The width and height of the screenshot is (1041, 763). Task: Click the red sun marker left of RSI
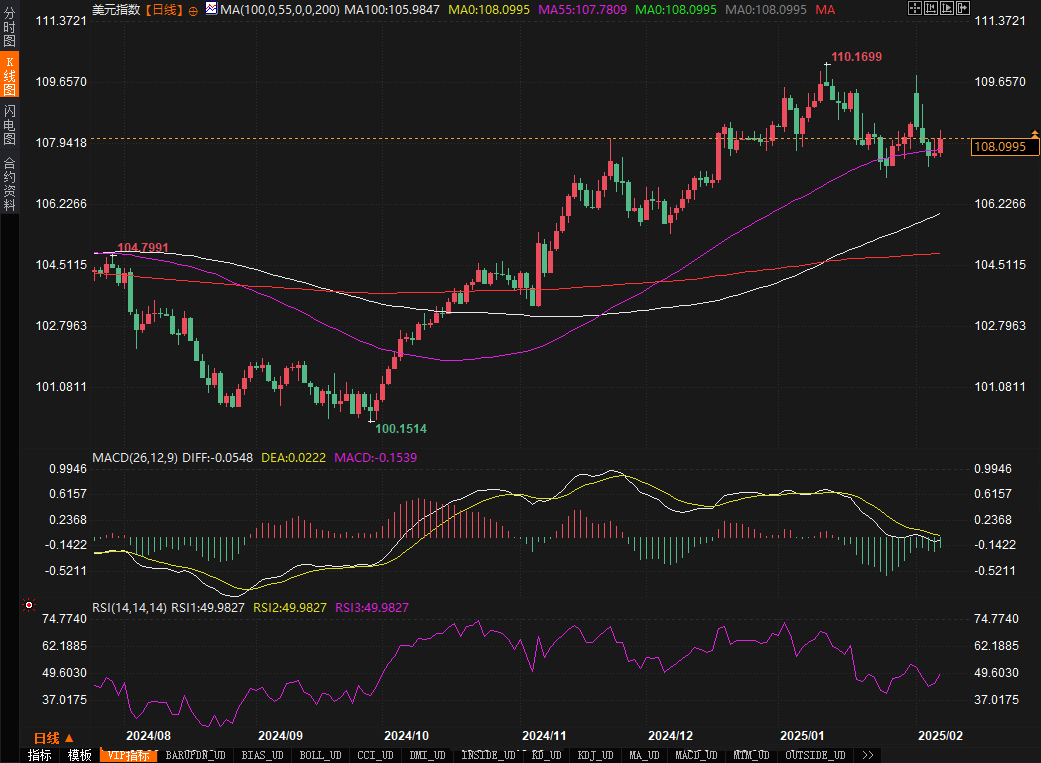coord(29,605)
